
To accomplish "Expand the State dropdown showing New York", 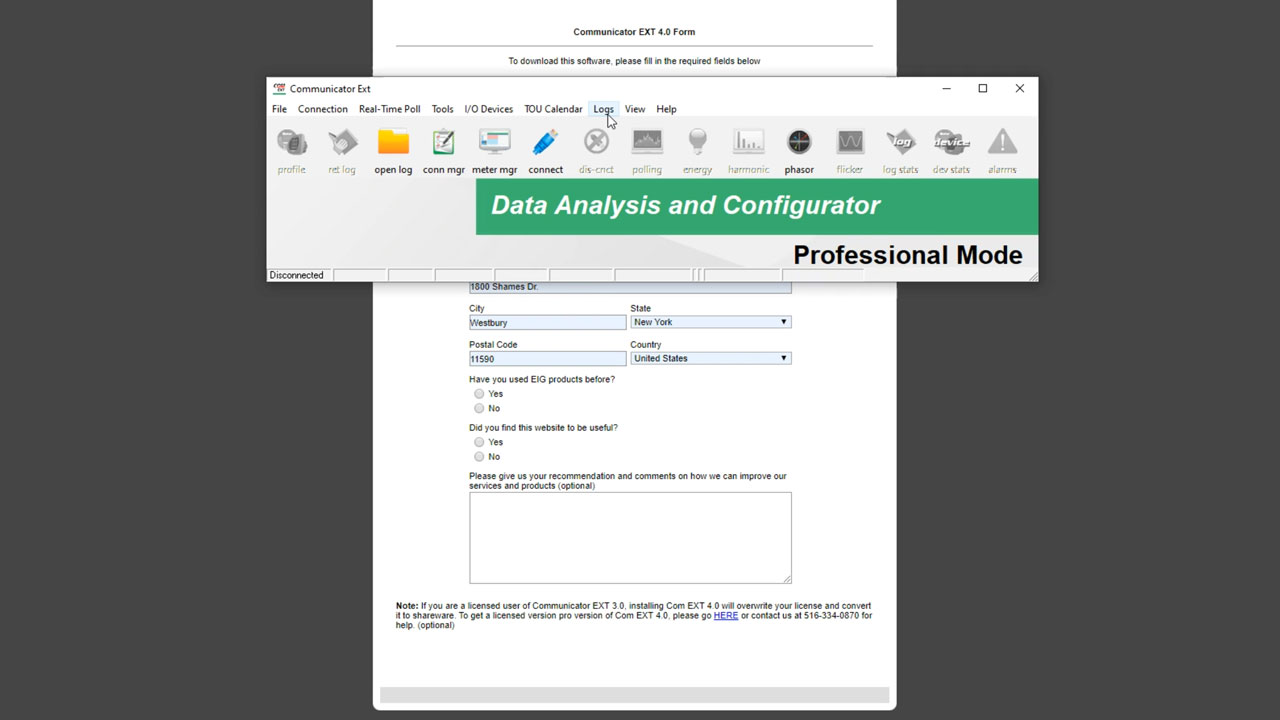I will tap(711, 322).
